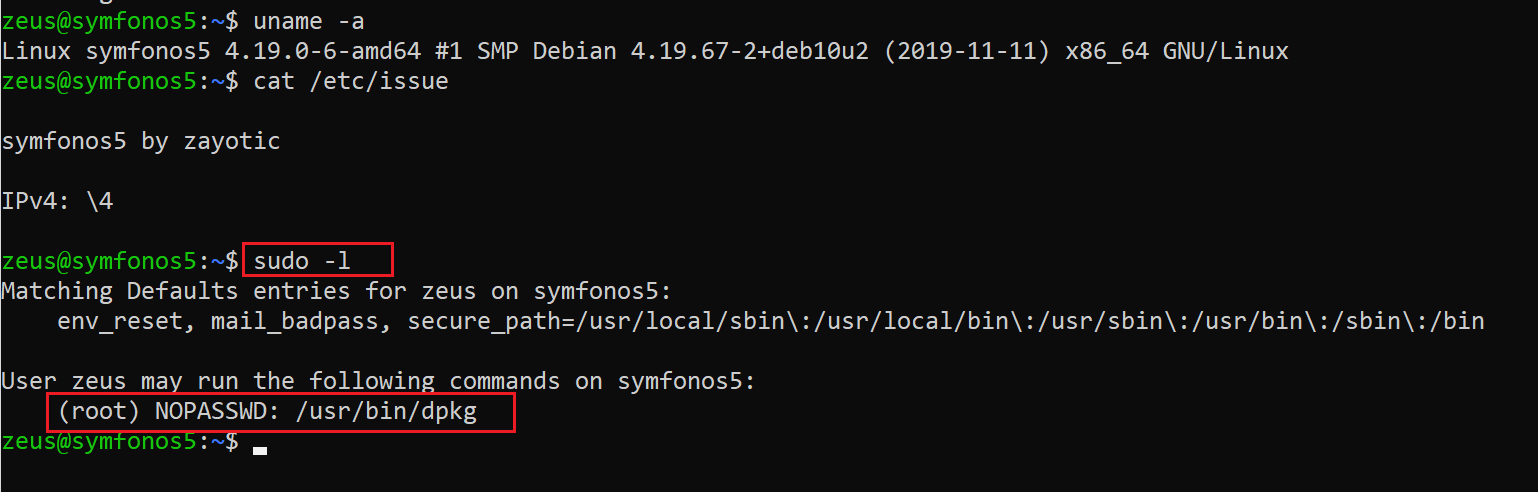Click the "Matching Defaults entries" output line

click(x=335, y=292)
